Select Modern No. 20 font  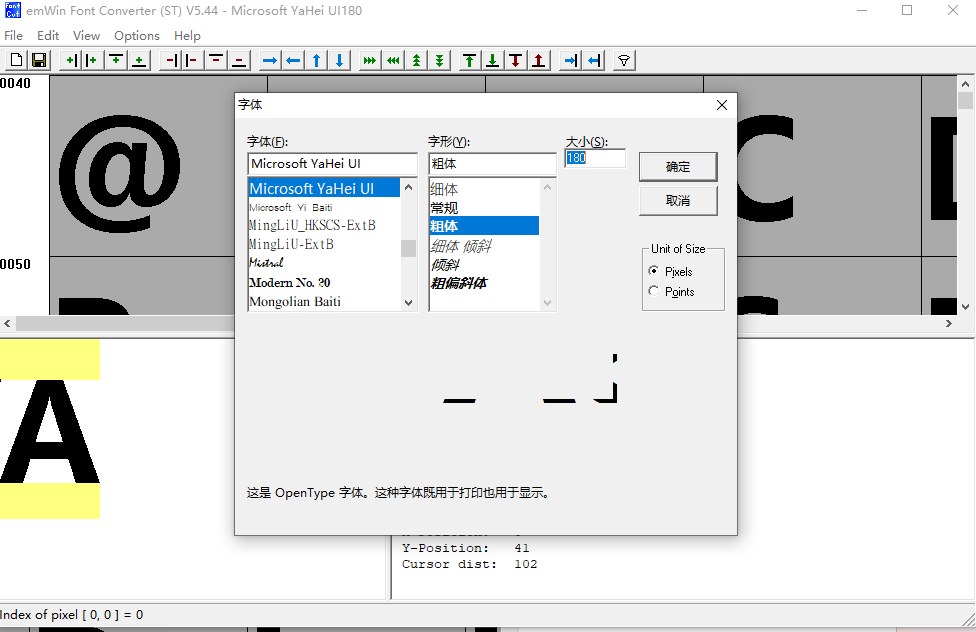tap(324, 282)
